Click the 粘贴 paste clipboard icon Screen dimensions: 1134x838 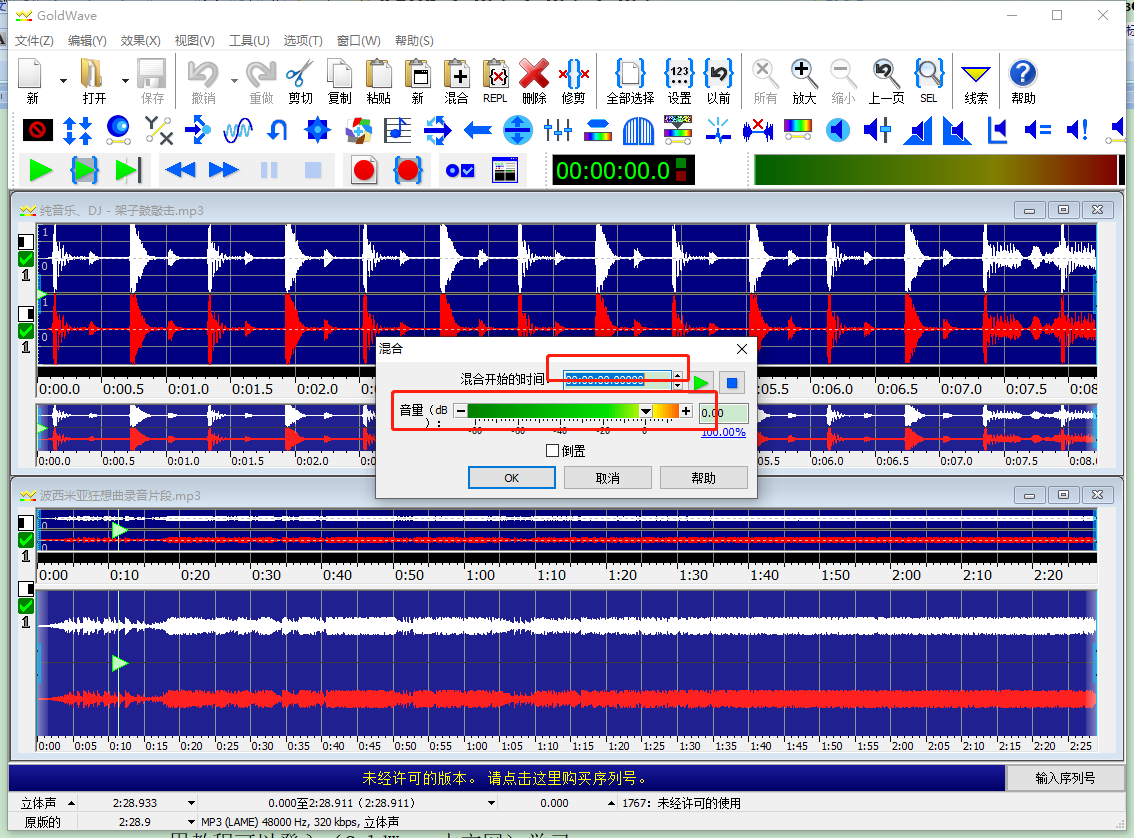(x=378, y=74)
